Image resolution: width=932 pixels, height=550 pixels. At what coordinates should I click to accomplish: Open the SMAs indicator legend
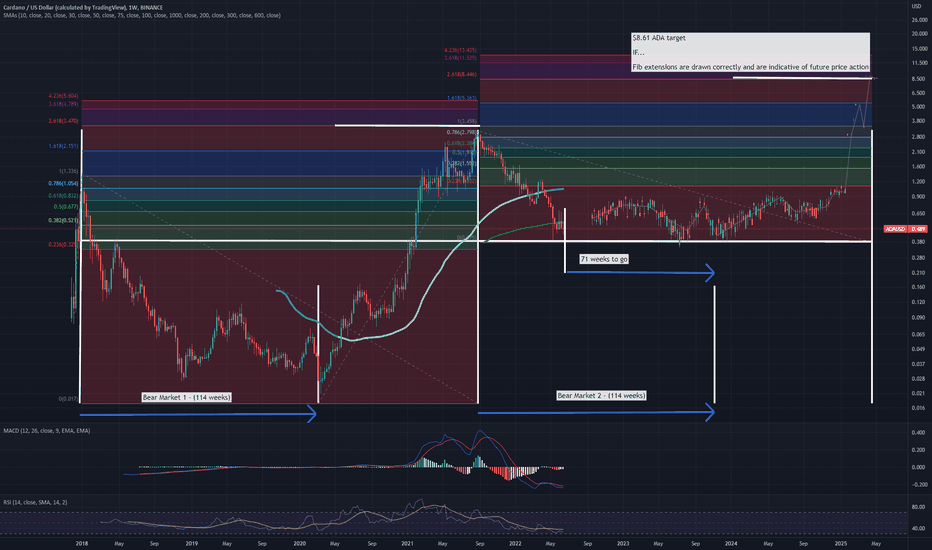click(x=141, y=15)
